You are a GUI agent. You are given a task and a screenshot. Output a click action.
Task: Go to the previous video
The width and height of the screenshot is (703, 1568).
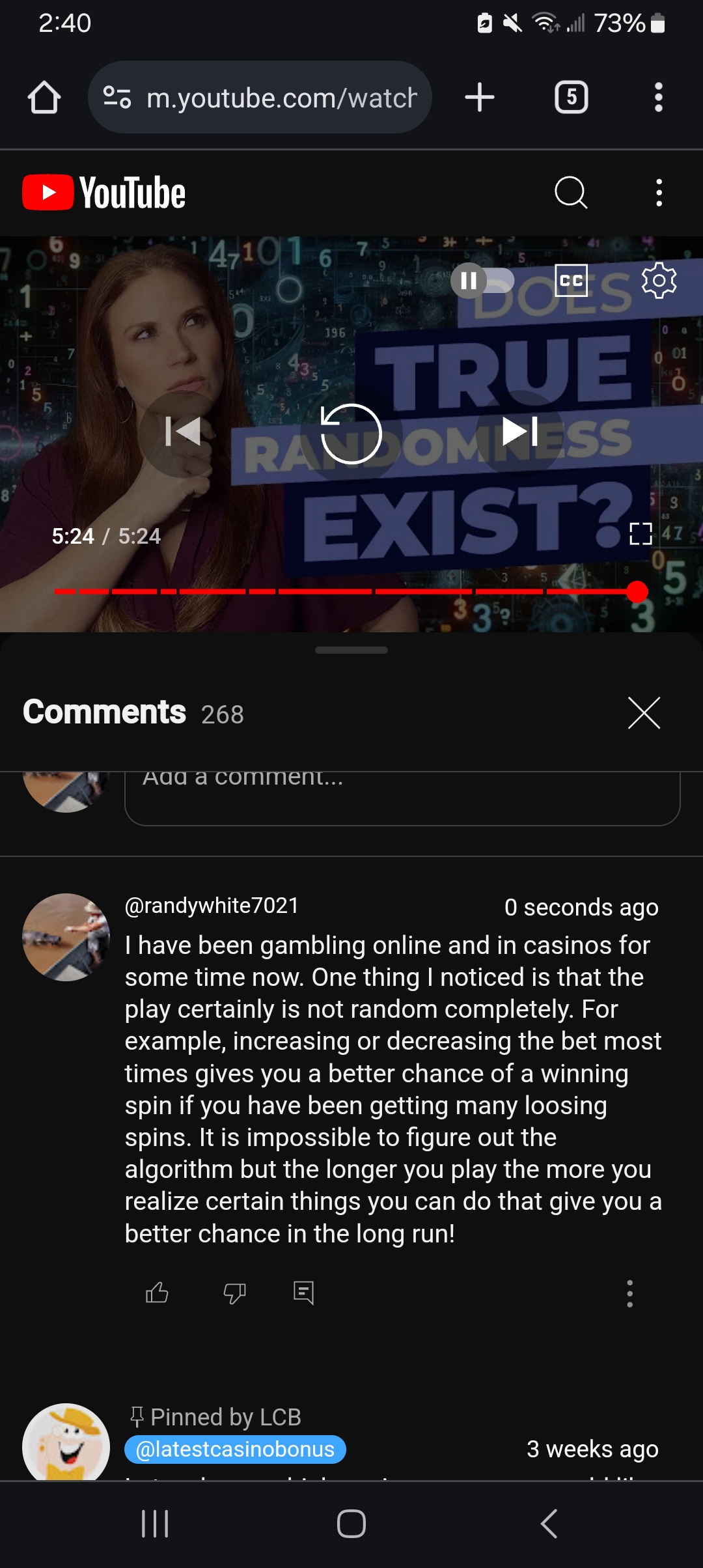tap(183, 431)
